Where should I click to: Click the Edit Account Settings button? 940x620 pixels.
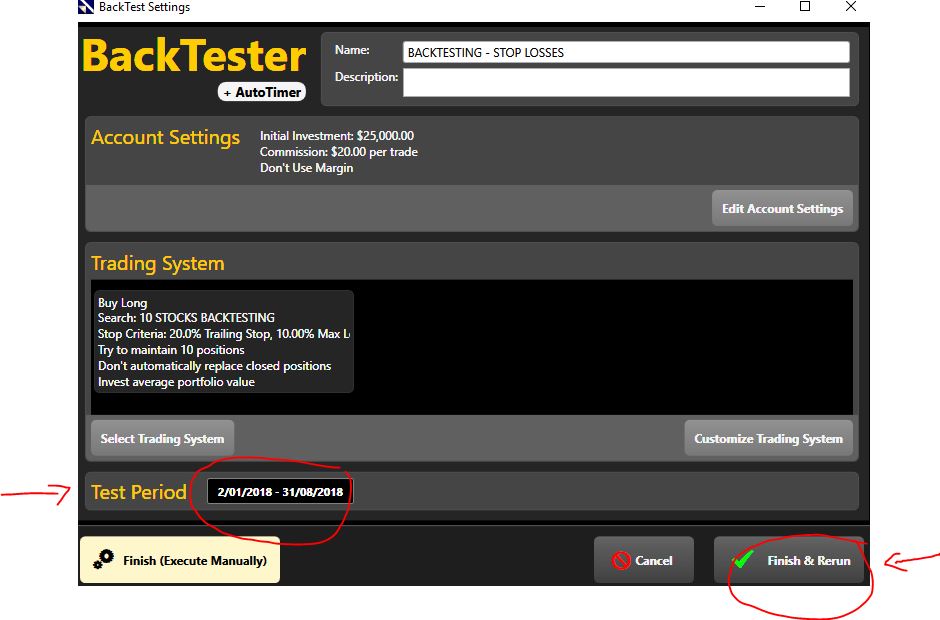[782, 208]
